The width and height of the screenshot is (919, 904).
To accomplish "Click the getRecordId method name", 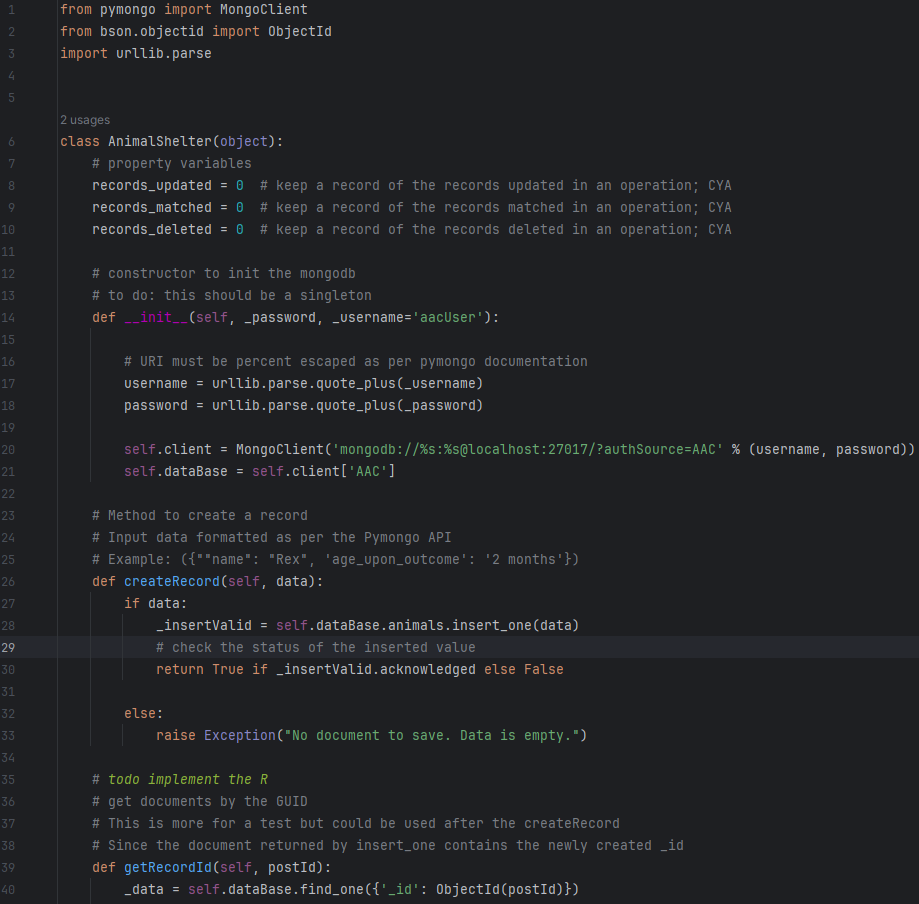I will pos(167,867).
